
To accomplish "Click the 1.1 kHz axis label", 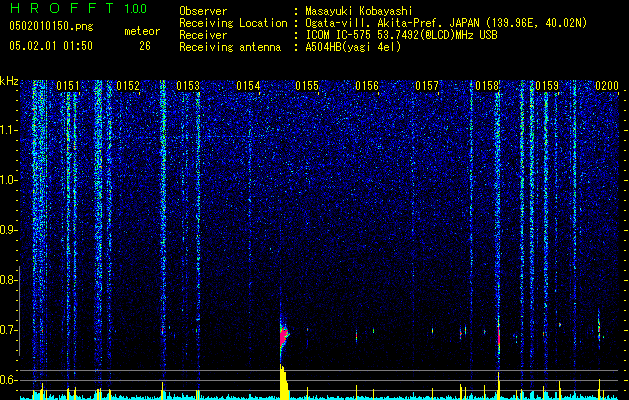I will click(x=9, y=130).
